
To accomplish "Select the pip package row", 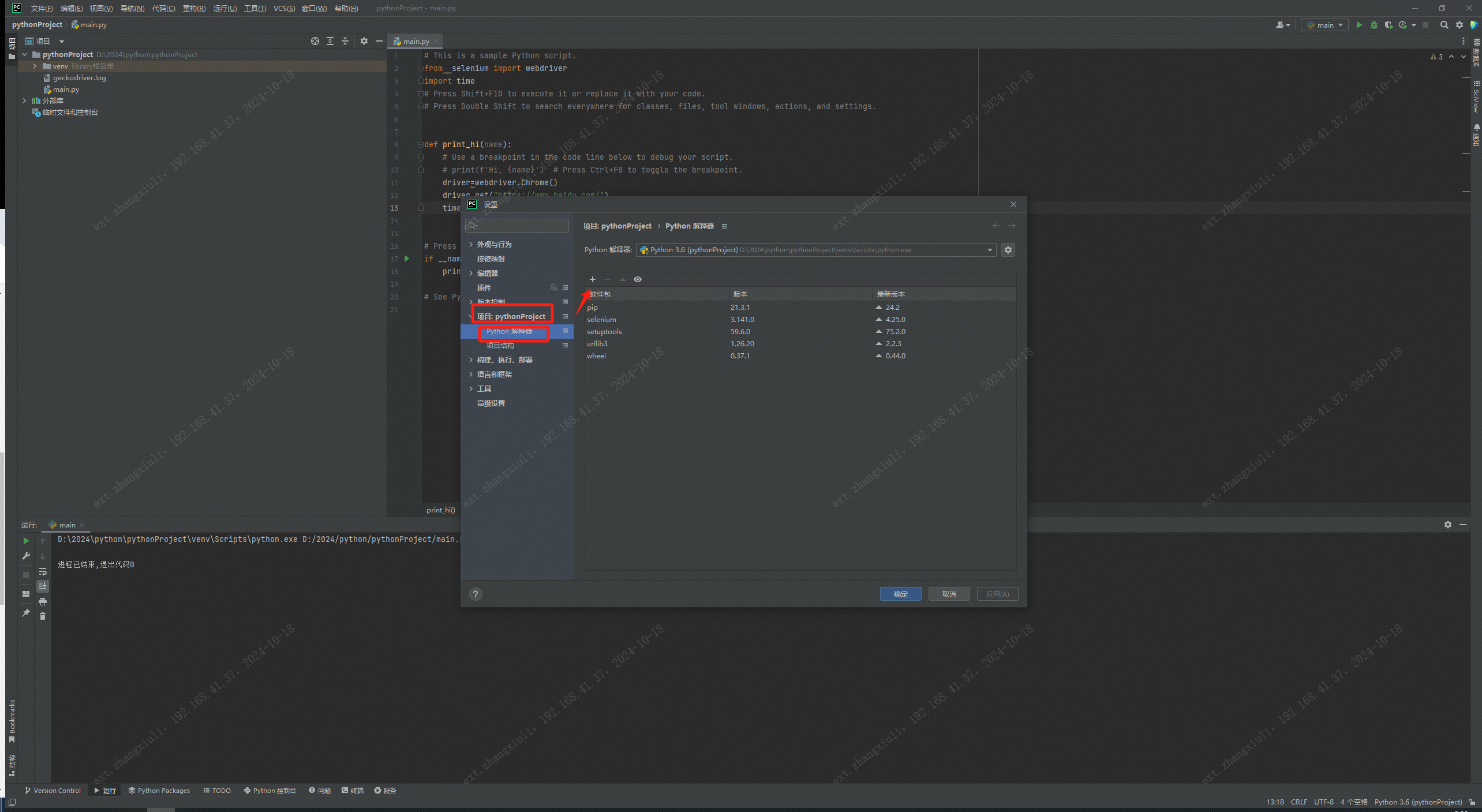I will point(800,308).
